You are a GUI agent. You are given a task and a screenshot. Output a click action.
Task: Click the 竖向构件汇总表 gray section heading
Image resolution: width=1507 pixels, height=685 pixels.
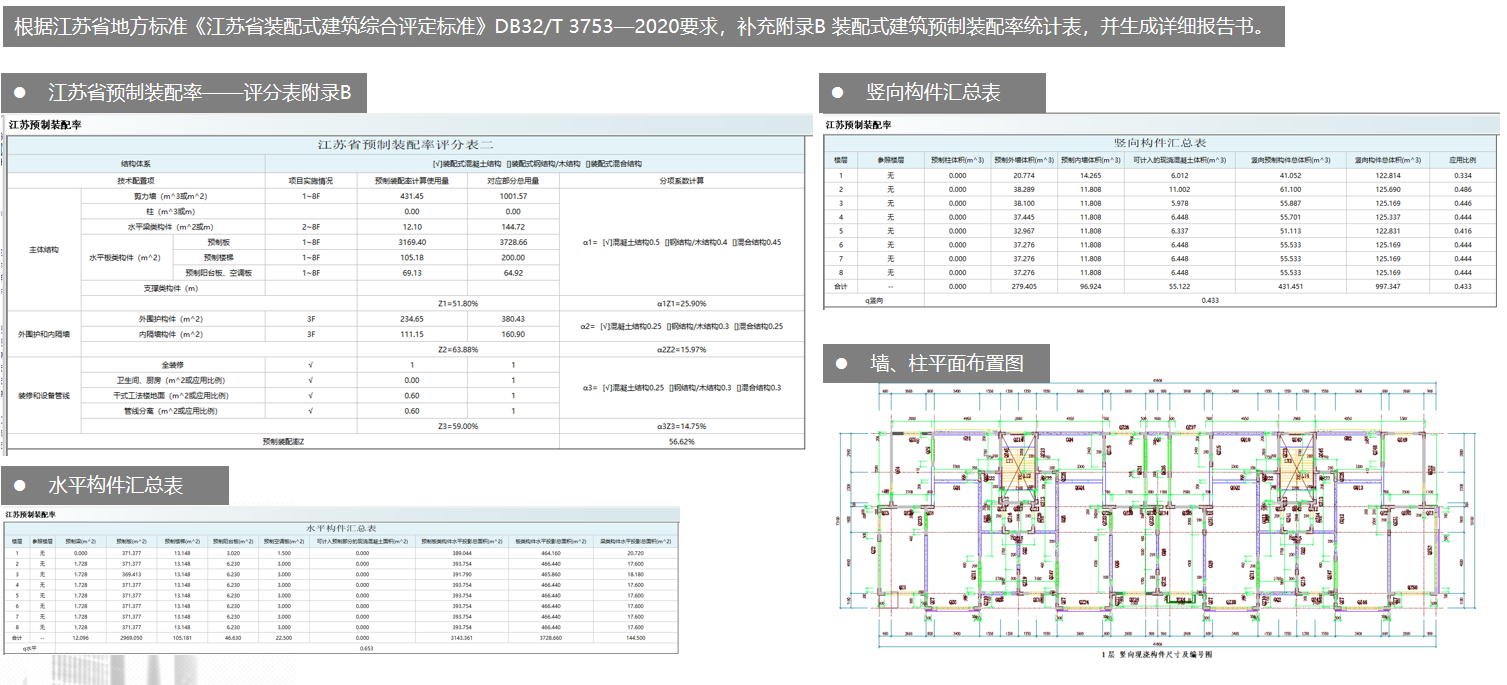(x=932, y=93)
